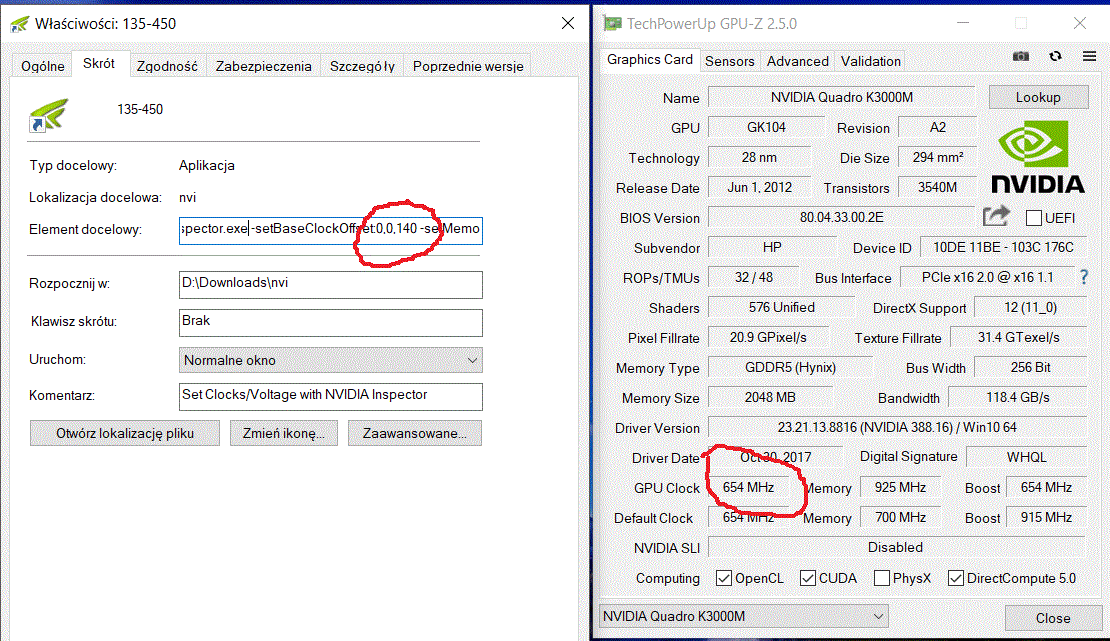Switch to the Zabezpieczenia tab
This screenshot has height=641, width=1110.
coord(263,66)
